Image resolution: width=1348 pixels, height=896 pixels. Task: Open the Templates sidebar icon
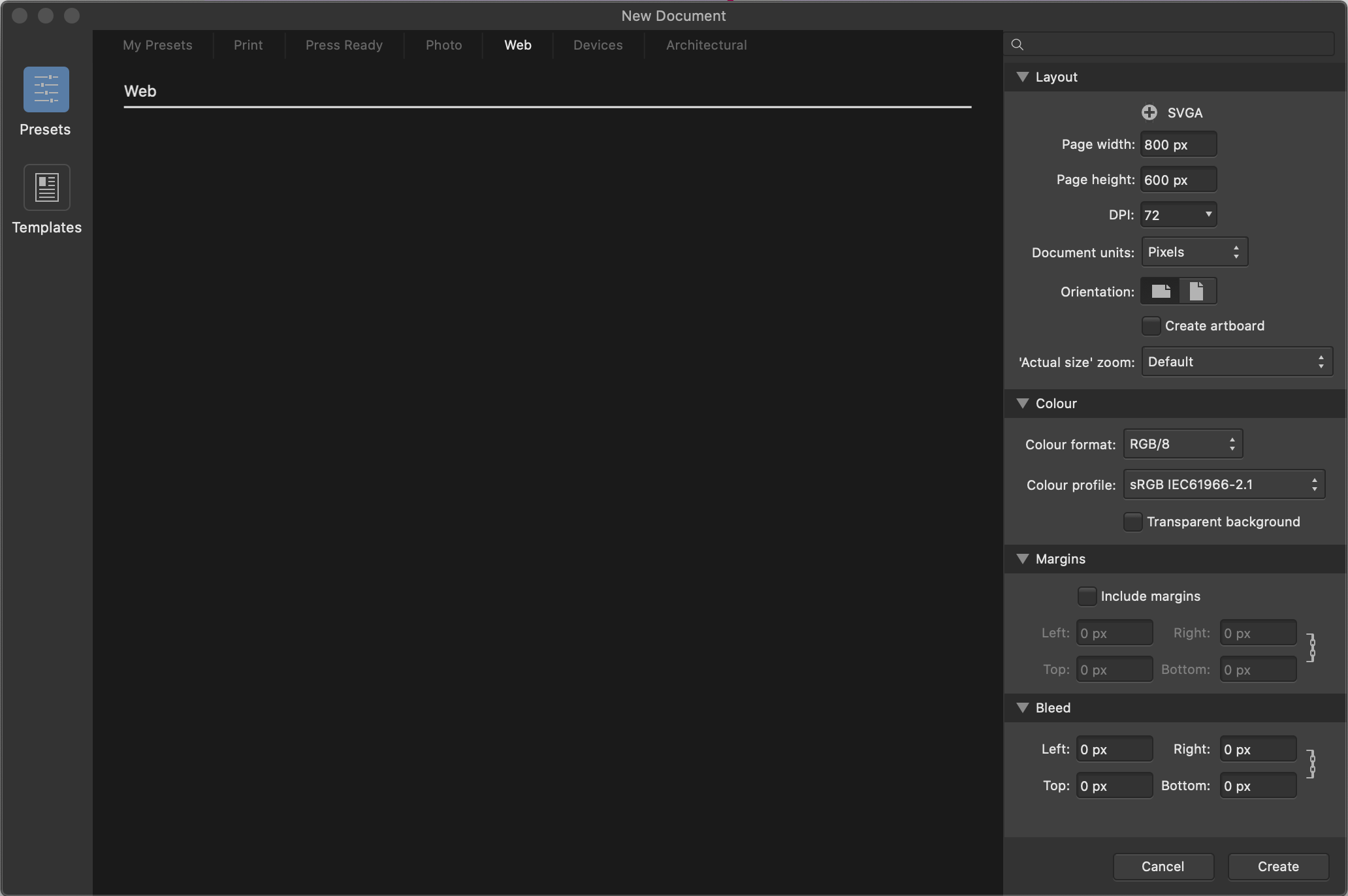[x=46, y=187]
